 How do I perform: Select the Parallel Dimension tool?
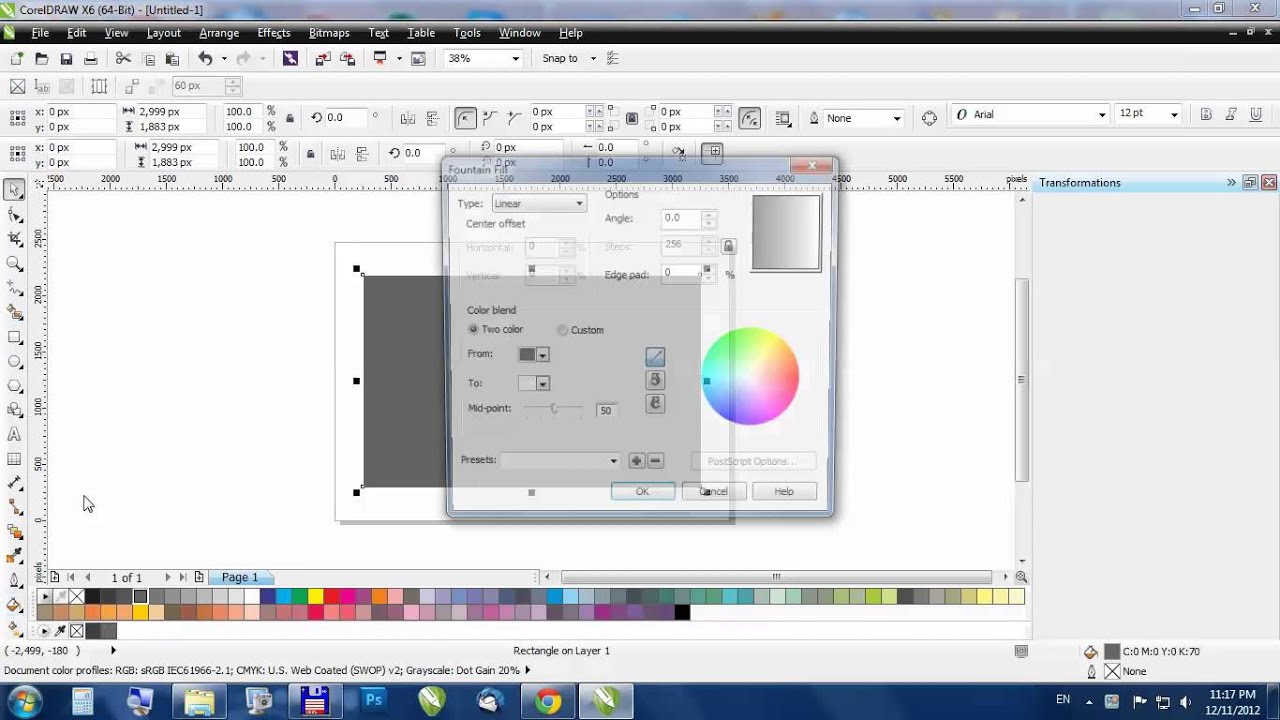pos(15,483)
